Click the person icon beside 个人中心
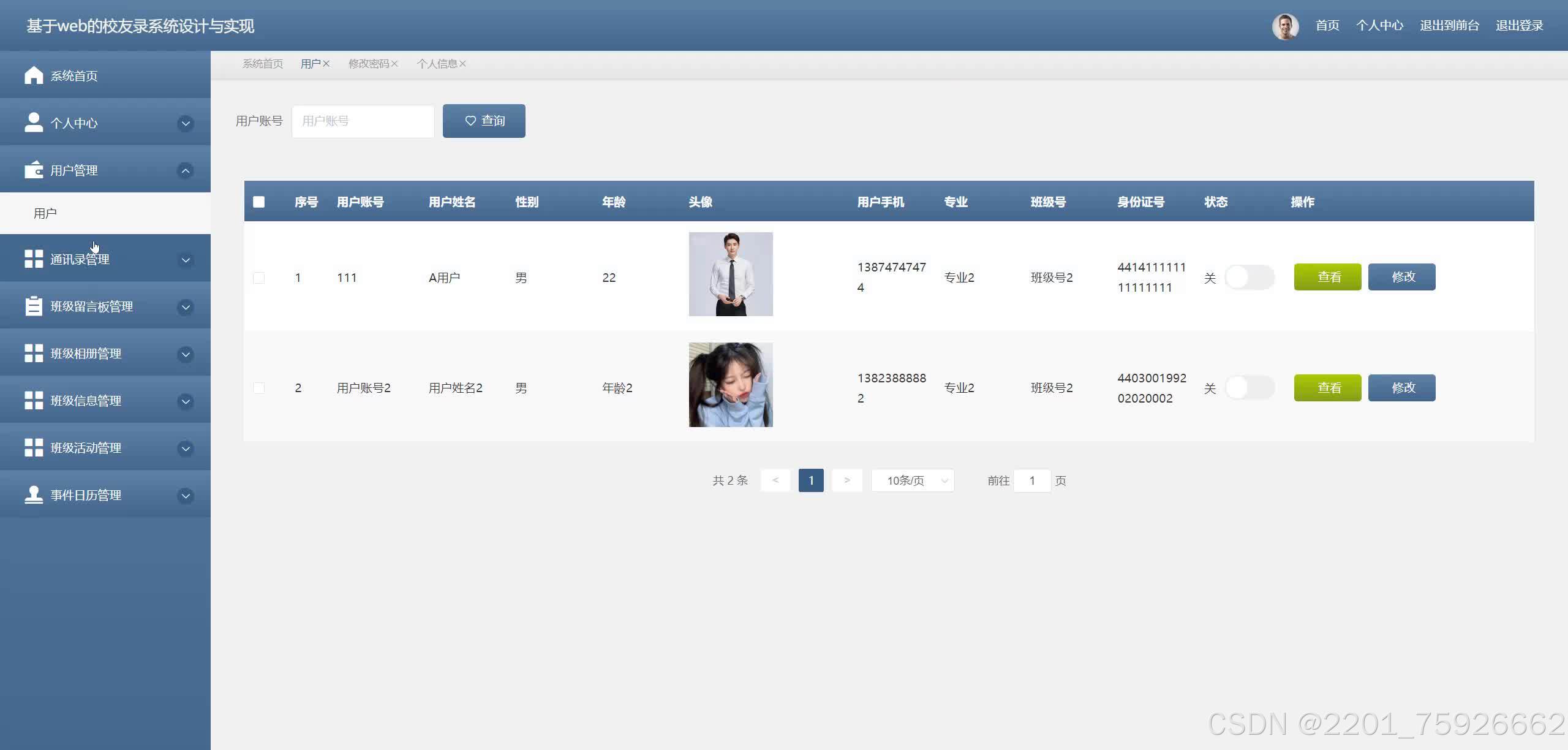1568x750 pixels. (34, 123)
